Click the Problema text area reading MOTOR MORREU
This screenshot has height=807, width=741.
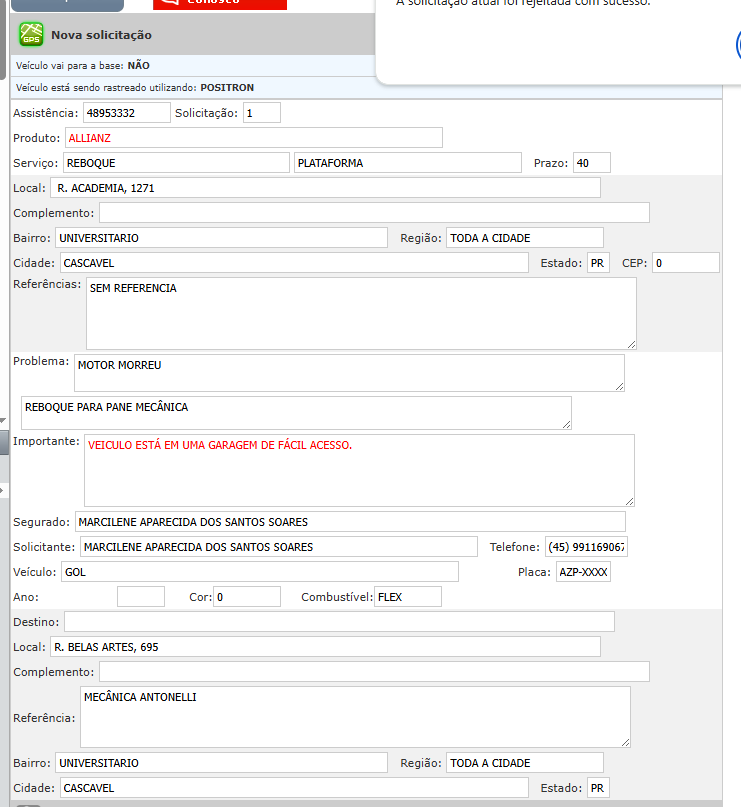click(x=349, y=373)
